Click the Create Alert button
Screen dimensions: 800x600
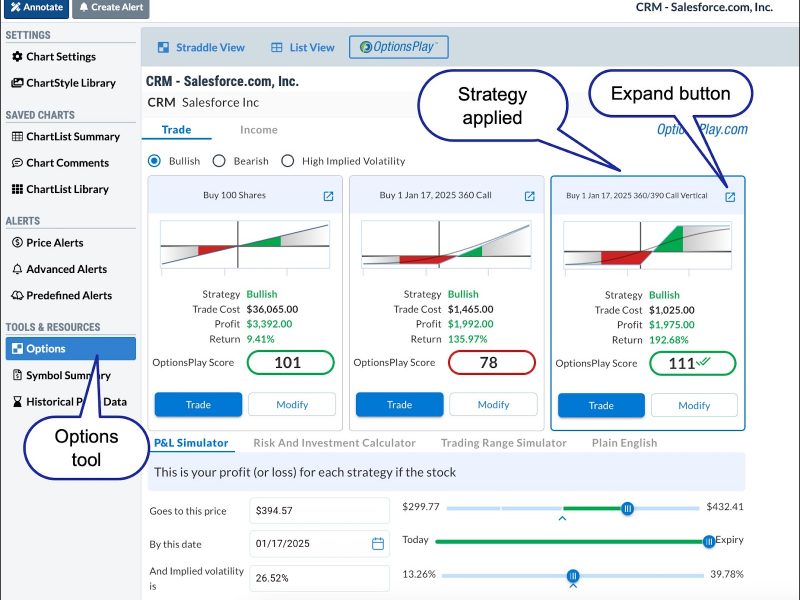(x=111, y=8)
